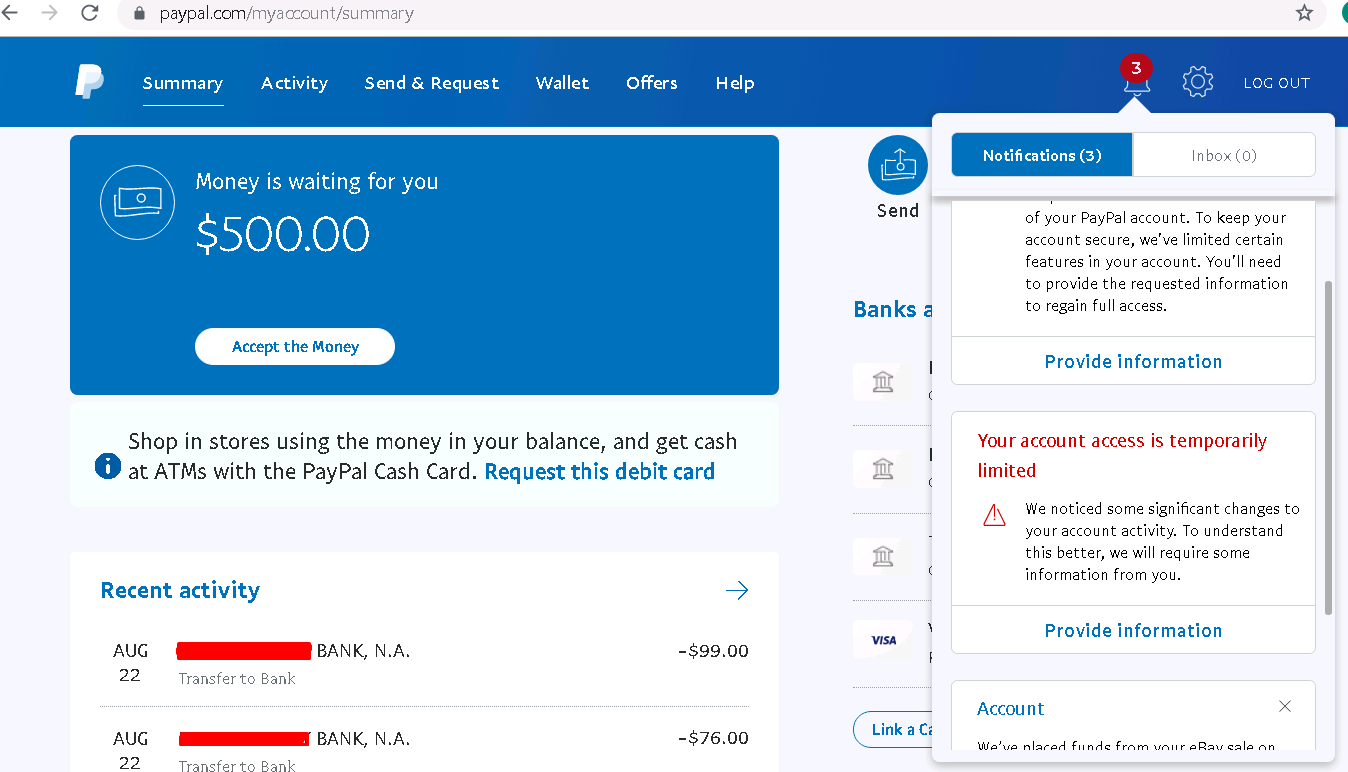Click the red warning triangle icon
This screenshot has width=1348, height=772.
coord(994,515)
